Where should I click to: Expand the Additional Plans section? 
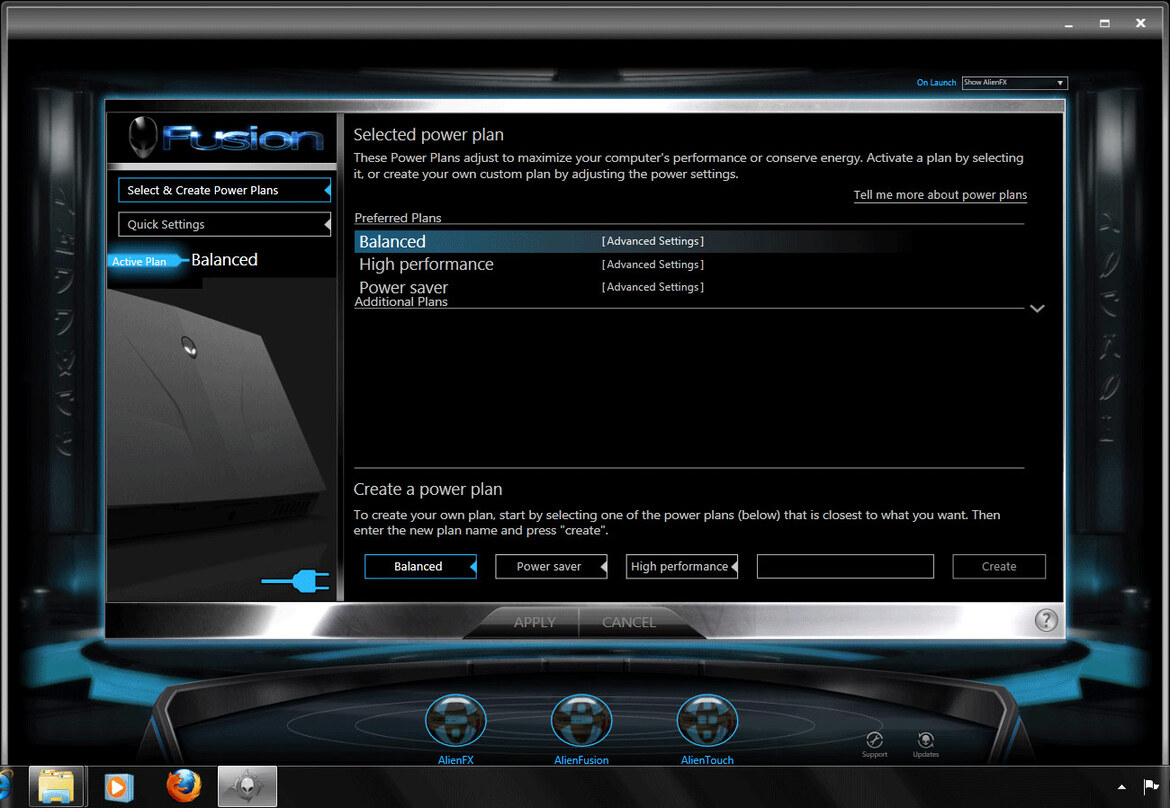click(x=1037, y=308)
